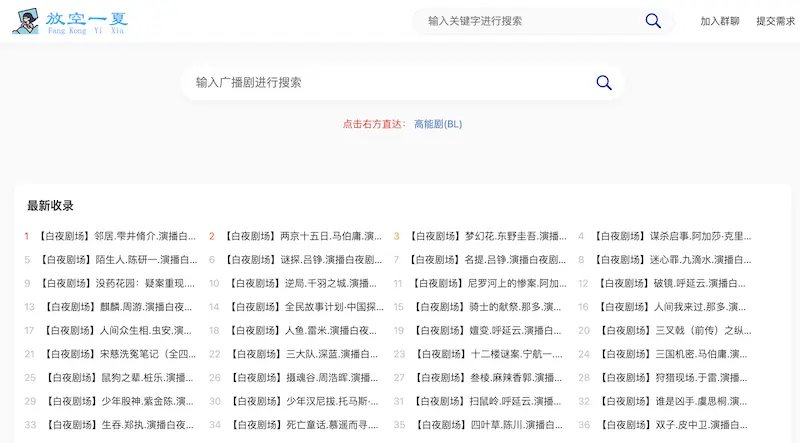Open entry 3 梦幻花.东野圭吾
Image resolution: width=800 pixels, height=443 pixels.
point(488,236)
